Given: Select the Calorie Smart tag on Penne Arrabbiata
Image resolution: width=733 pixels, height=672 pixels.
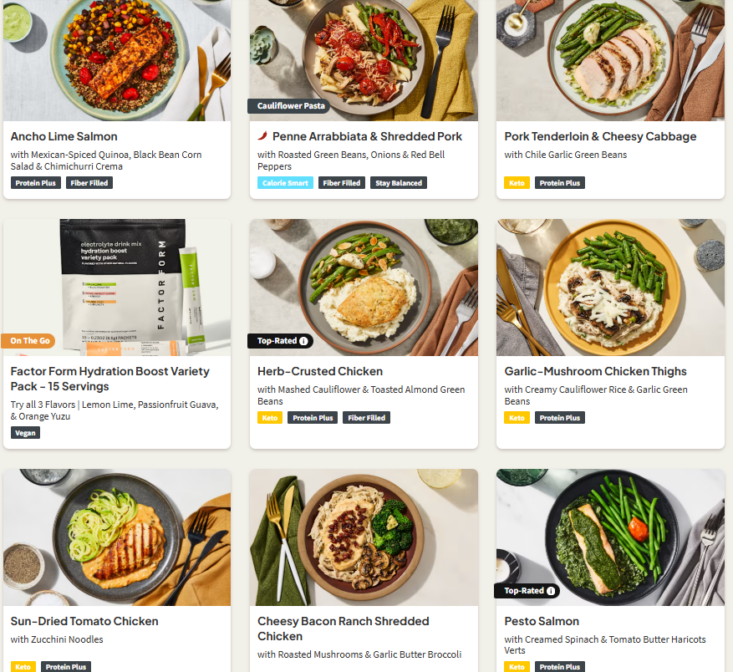Looking at the screenshot, I should click(x=285, y=183).
